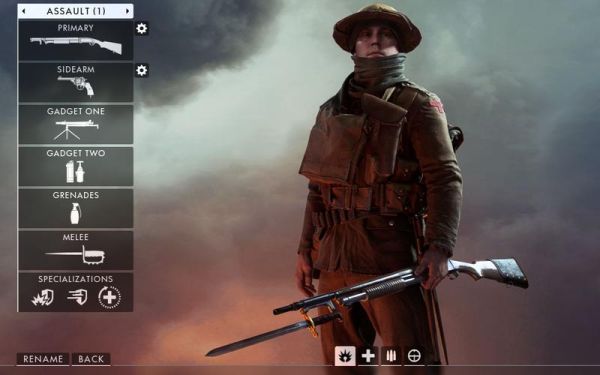Click the PRIMARY label text
Viewport: 600px width, 375px height.
click(75, 28)
